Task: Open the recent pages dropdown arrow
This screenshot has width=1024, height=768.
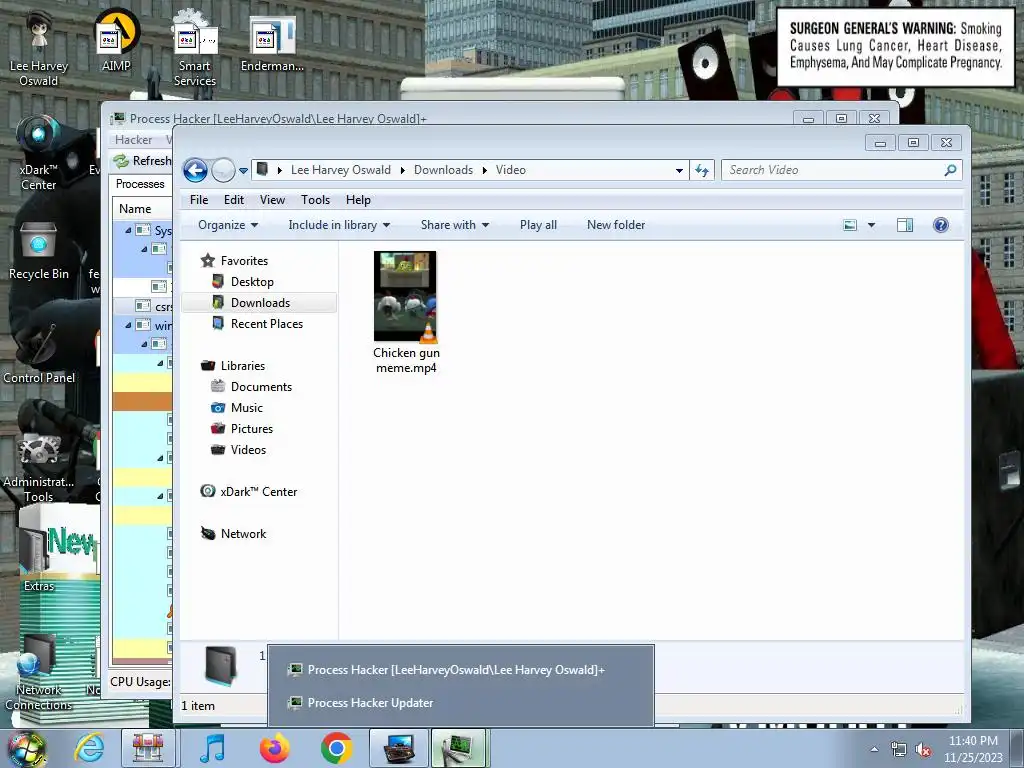Action: (x=243, y=170)
